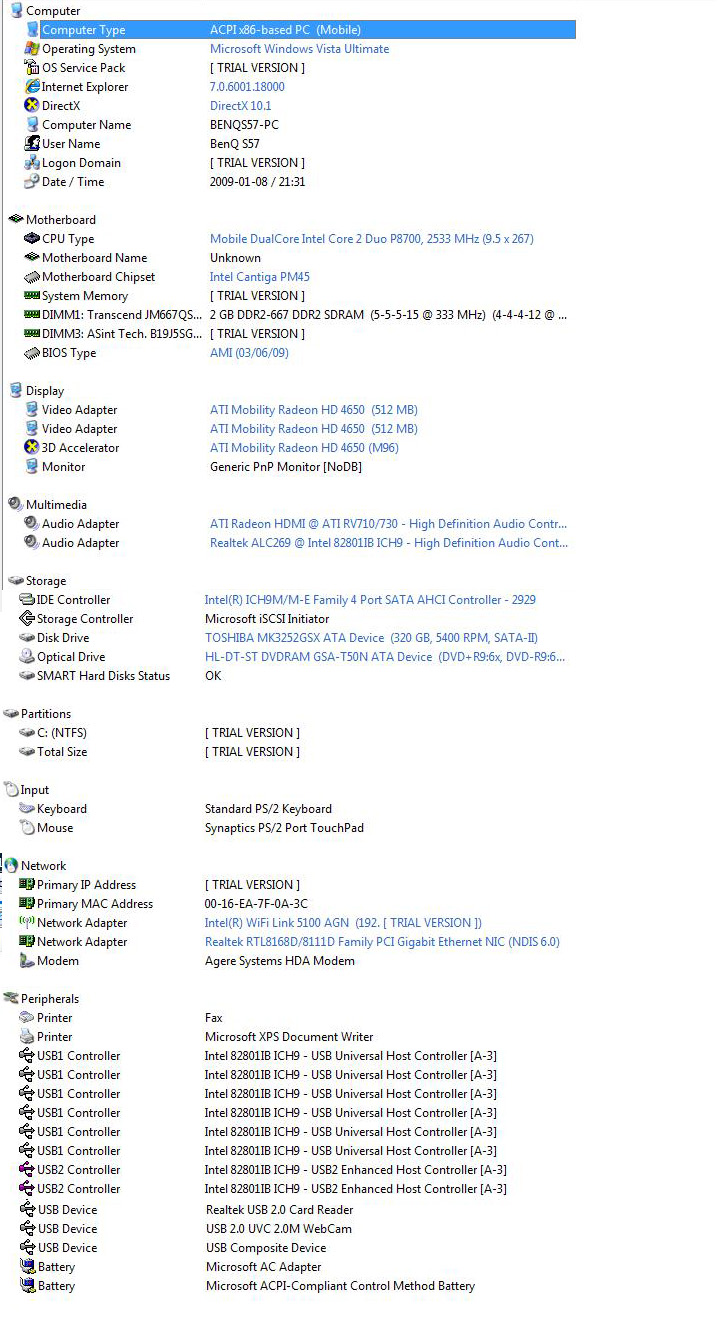Click the Network section globe icon
This screenshot has height=1335, width=720.
pos(11,866)
